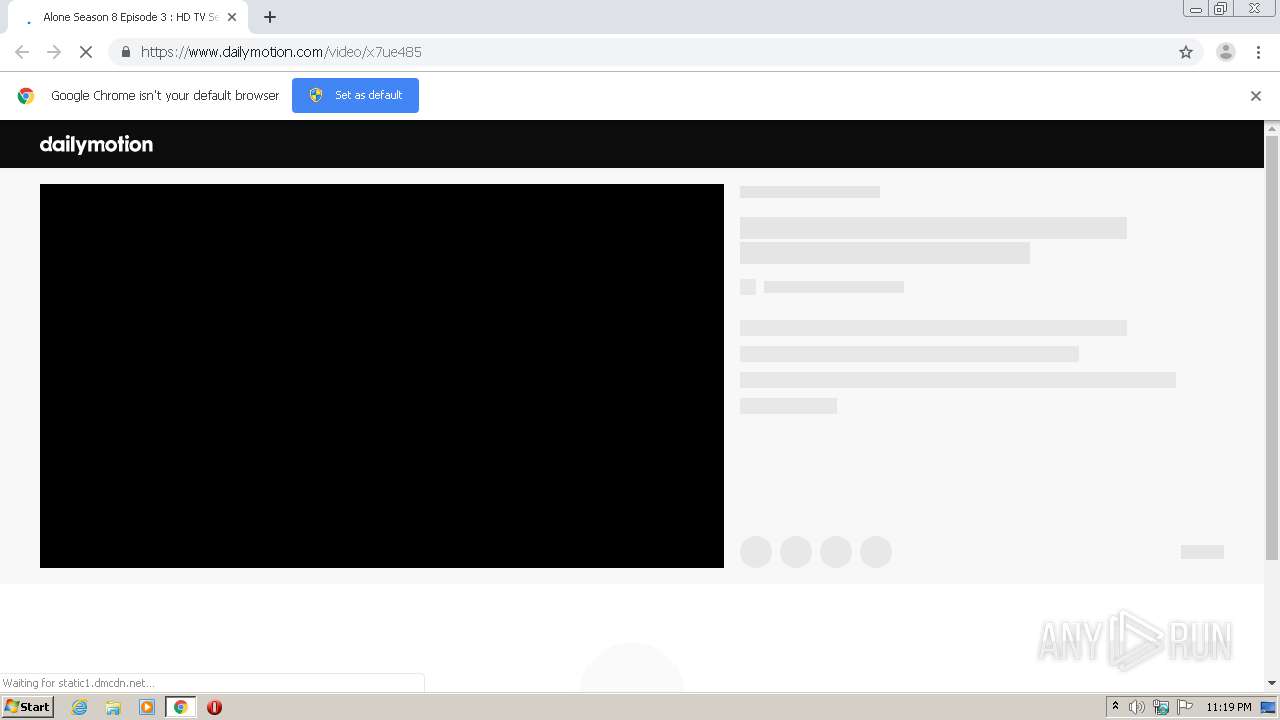The image size is (1280, 720).
Task: Open Windows Media Player from taskbar
Action: point(147,707)
